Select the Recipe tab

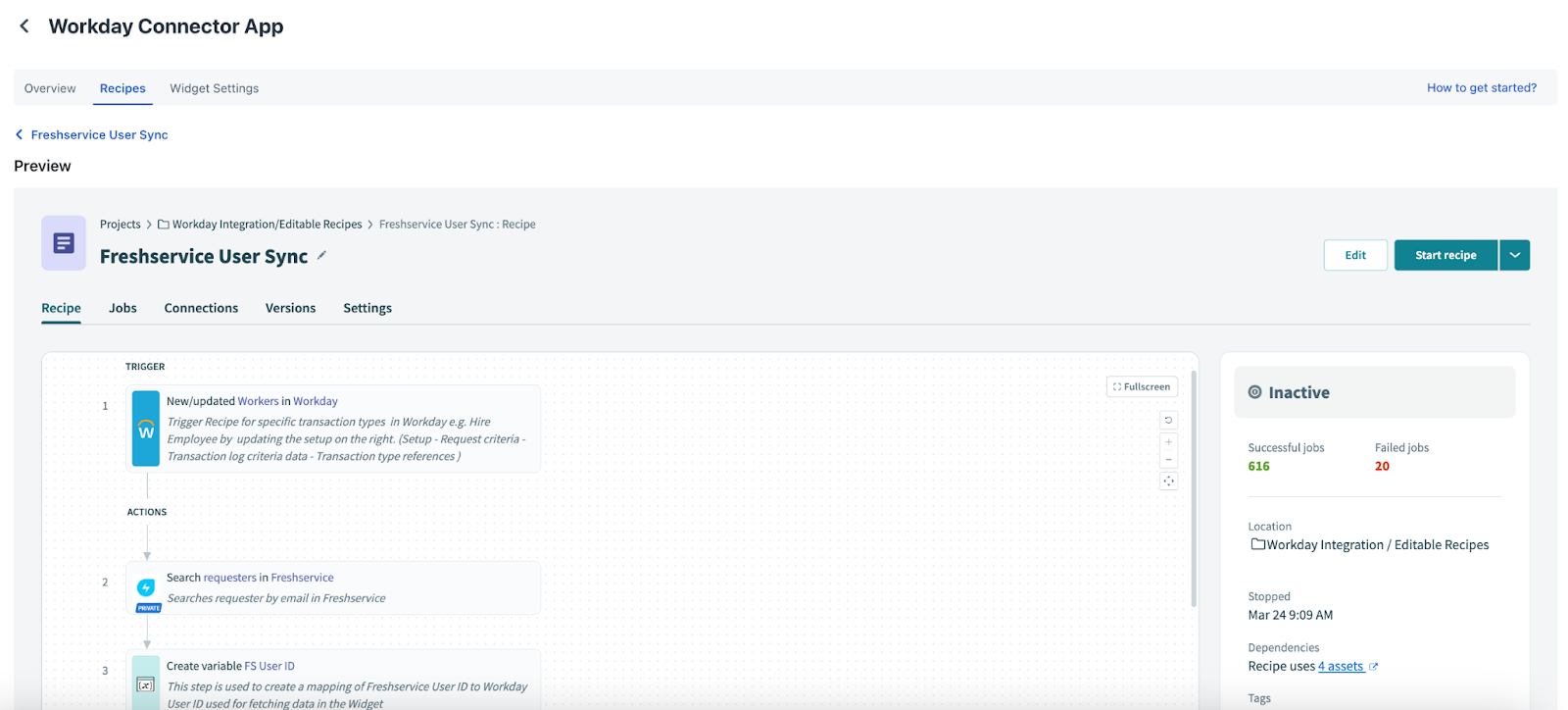click(61, 308)
